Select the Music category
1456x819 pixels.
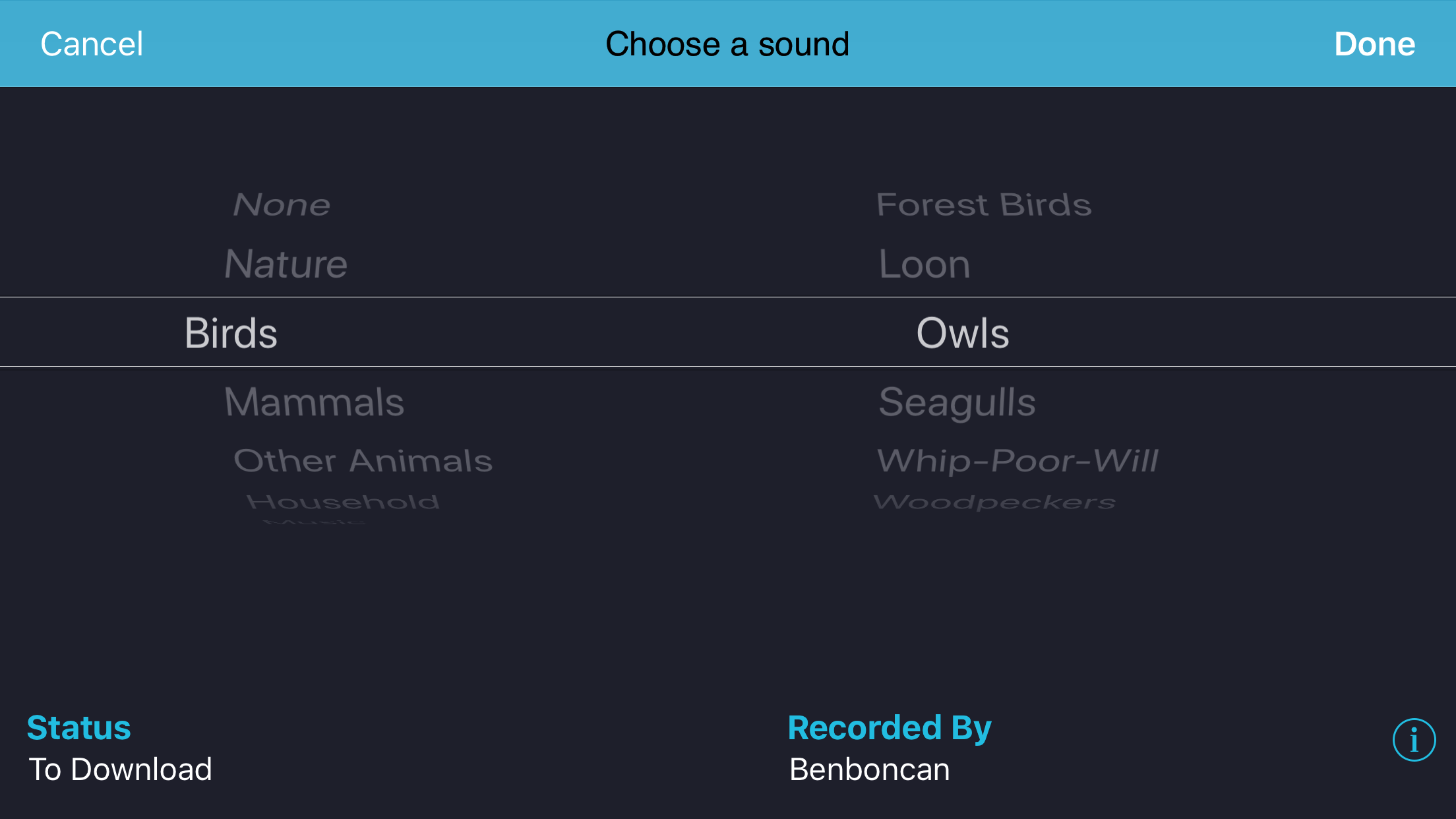coord(315,523)
